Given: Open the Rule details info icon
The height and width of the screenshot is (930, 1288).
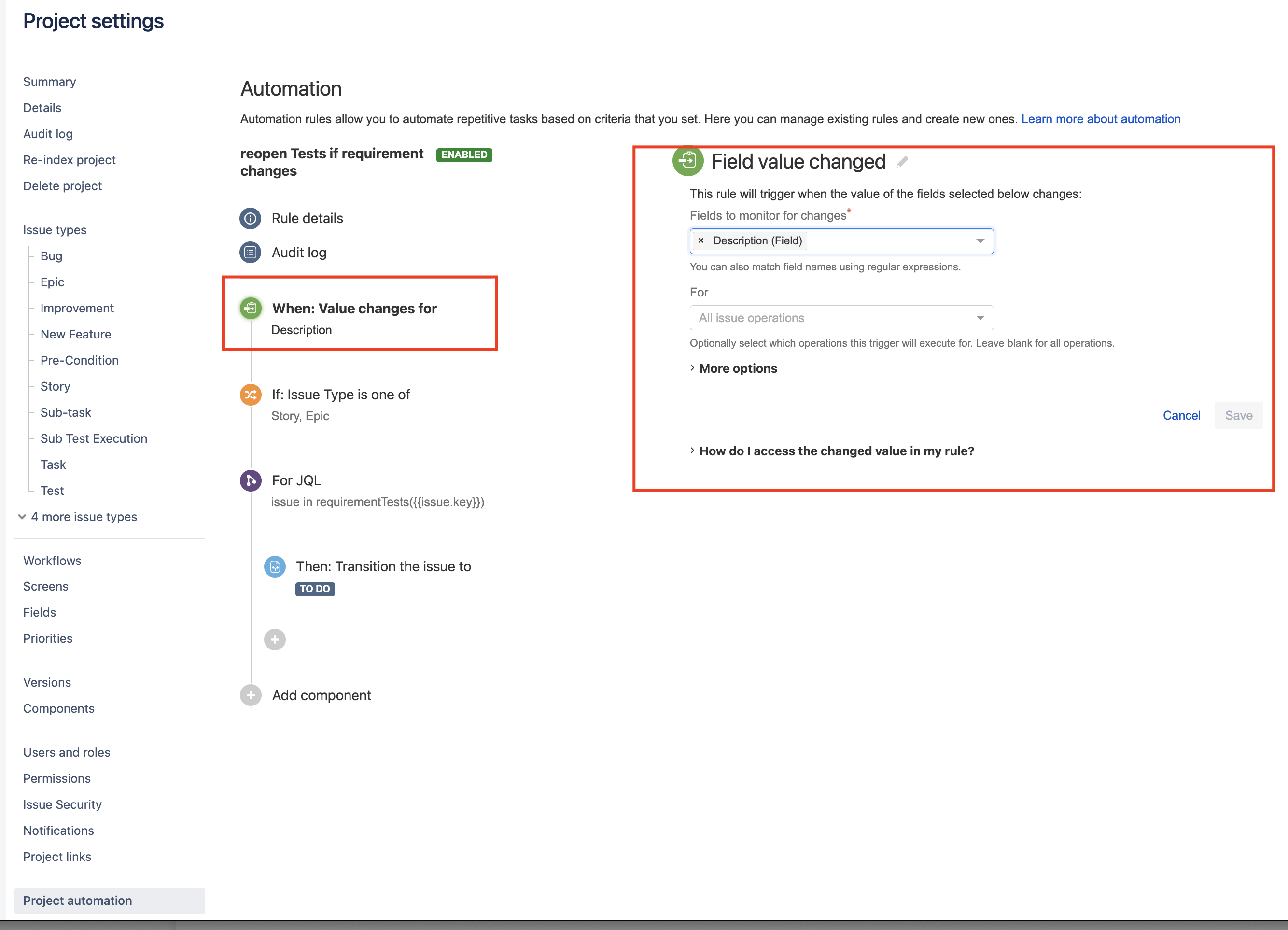Looking at the screenshot, I should click(x=251, y=219).
